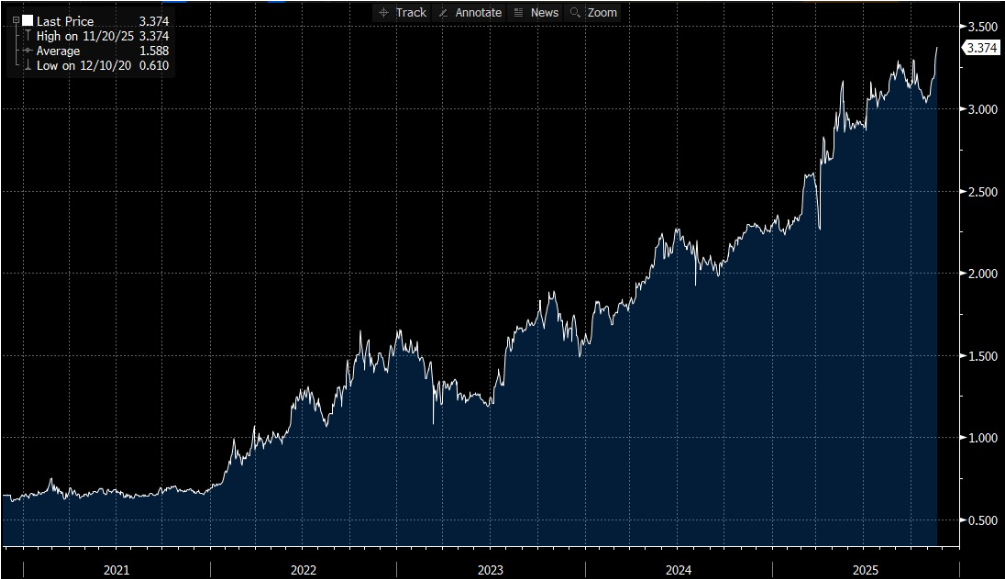Screen dimensions: 1005x579
Task: Click the white Last Price color swatch
Action: coord(28,21)
